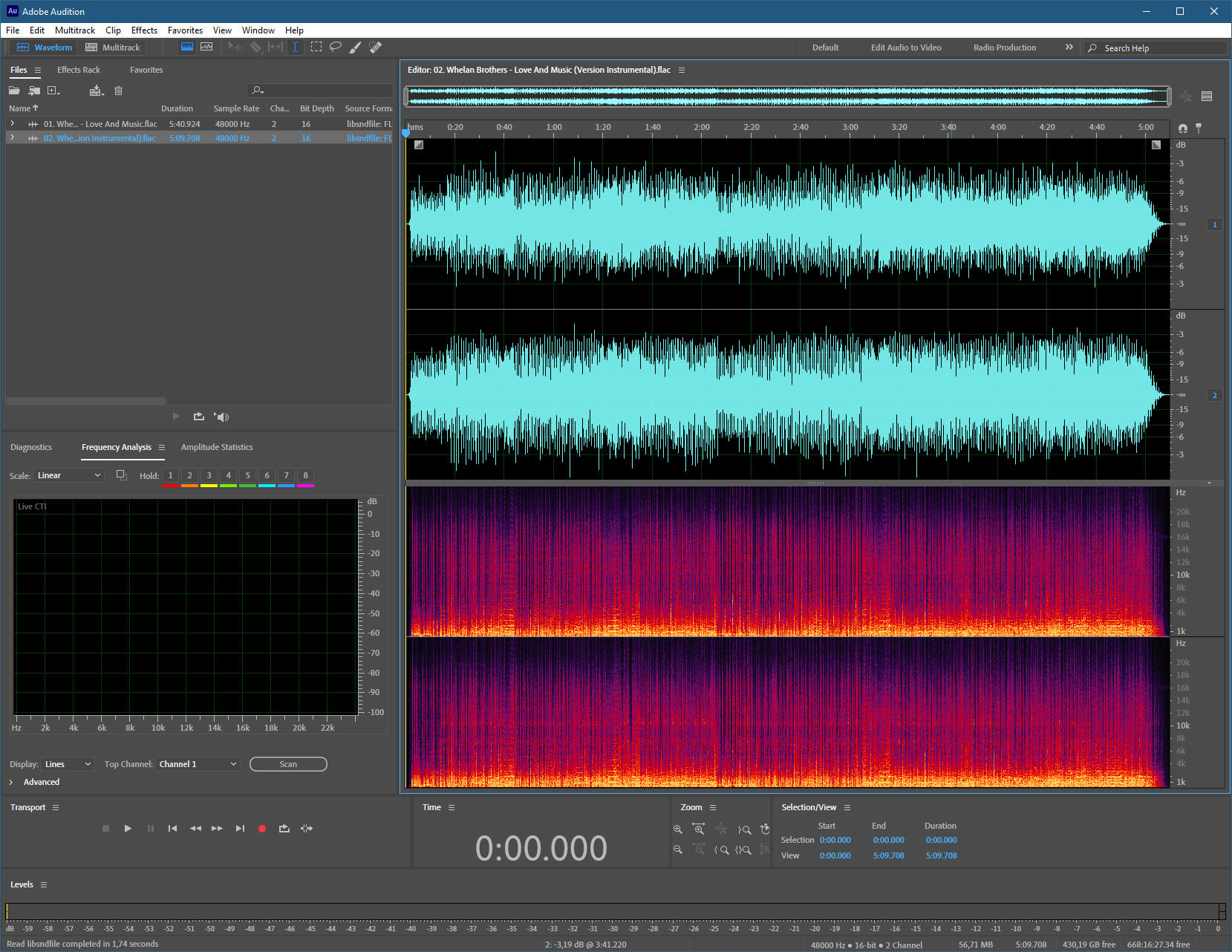Select the Waveform view button
1232x952 pixels.
click(x=45, y=47)
